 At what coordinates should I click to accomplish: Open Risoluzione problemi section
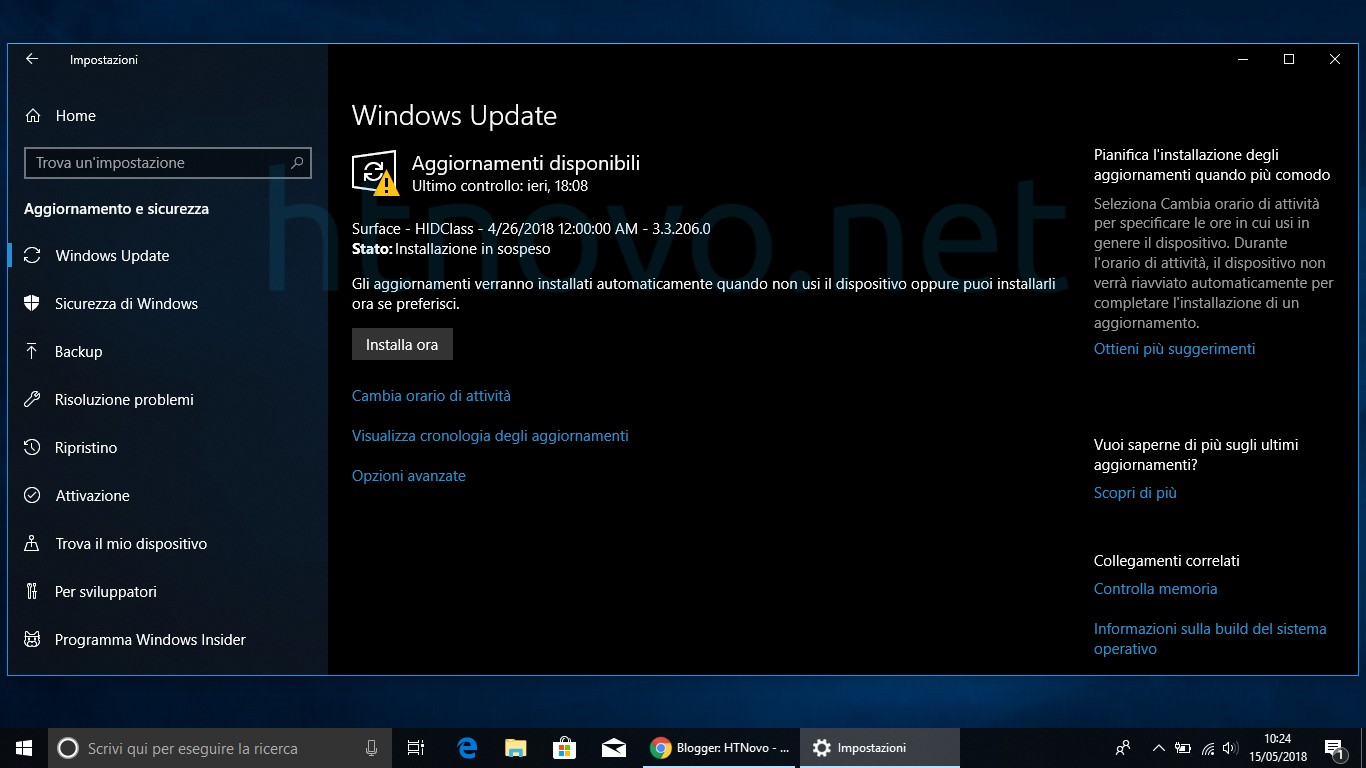(x=168, y=400)
